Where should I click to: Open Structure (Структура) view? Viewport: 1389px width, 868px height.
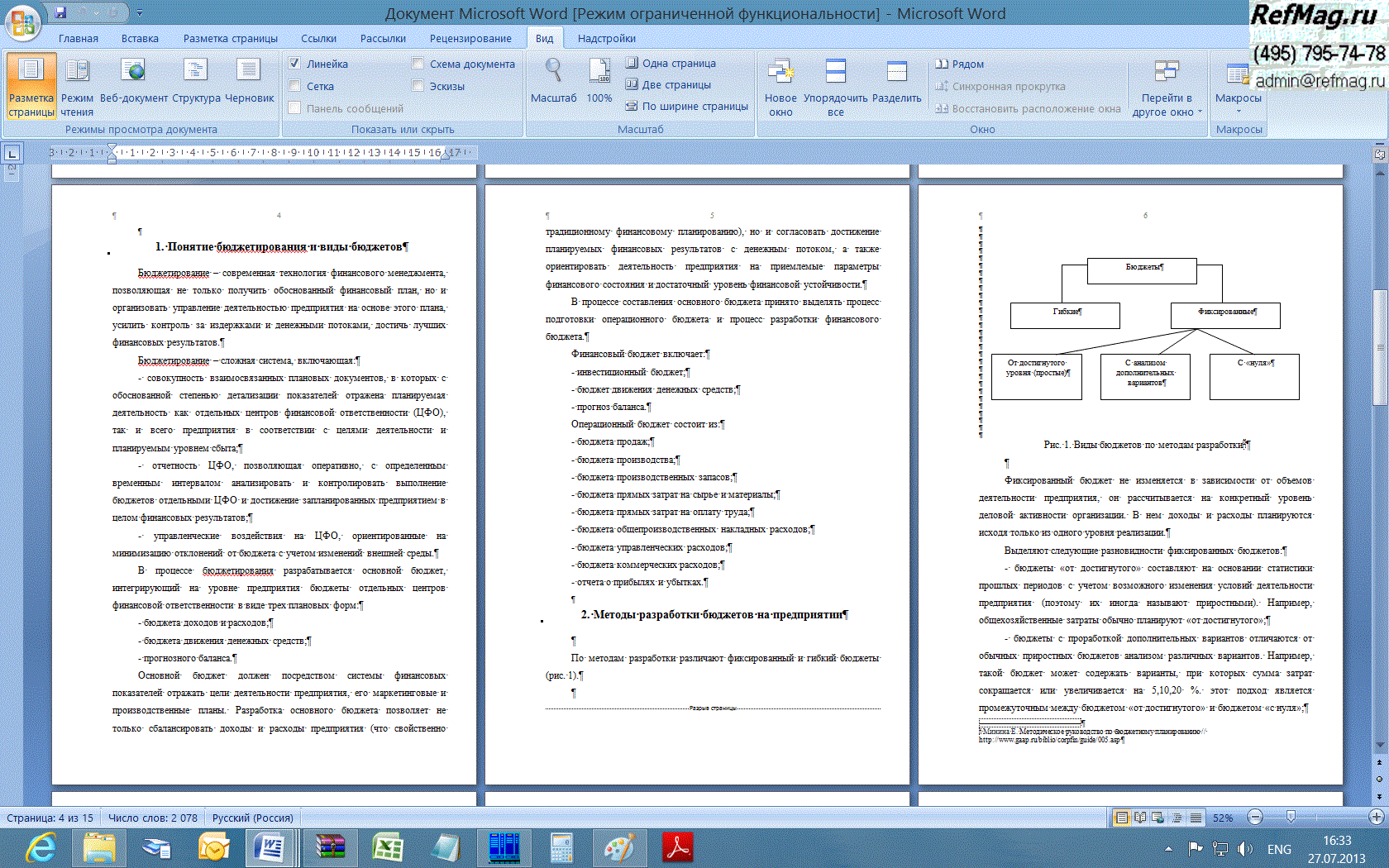[x=196, y=83]
